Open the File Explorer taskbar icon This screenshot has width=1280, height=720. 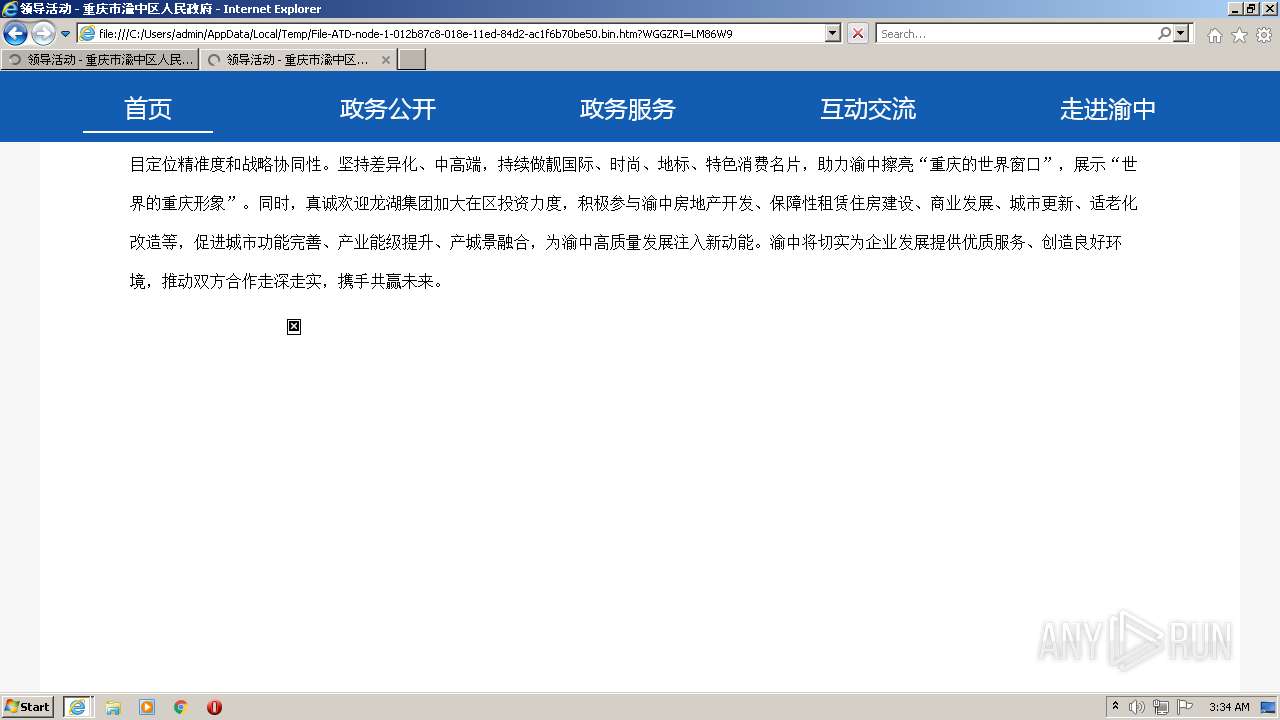point(113,707)
